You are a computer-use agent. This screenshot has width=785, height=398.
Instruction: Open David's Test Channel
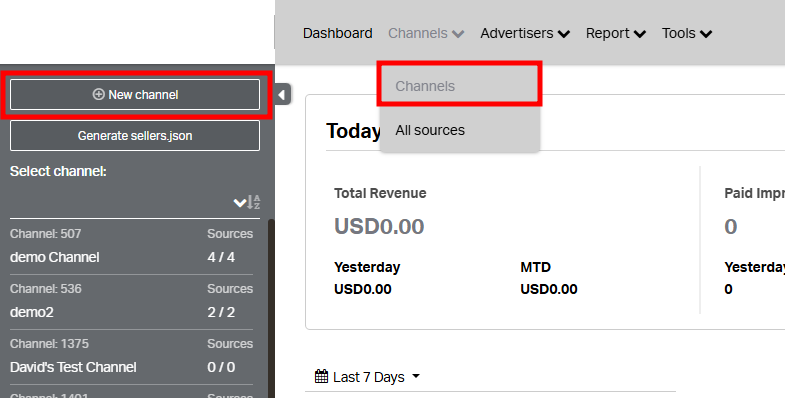point(131,357)
